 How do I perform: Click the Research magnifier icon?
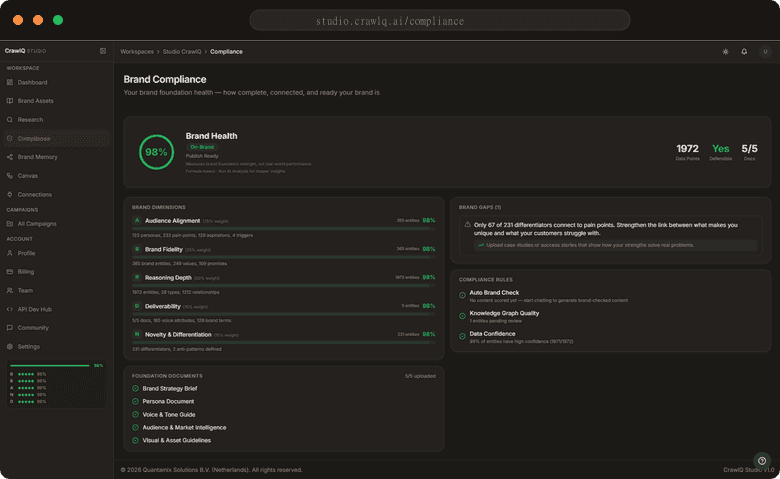[x=10, y=119]
